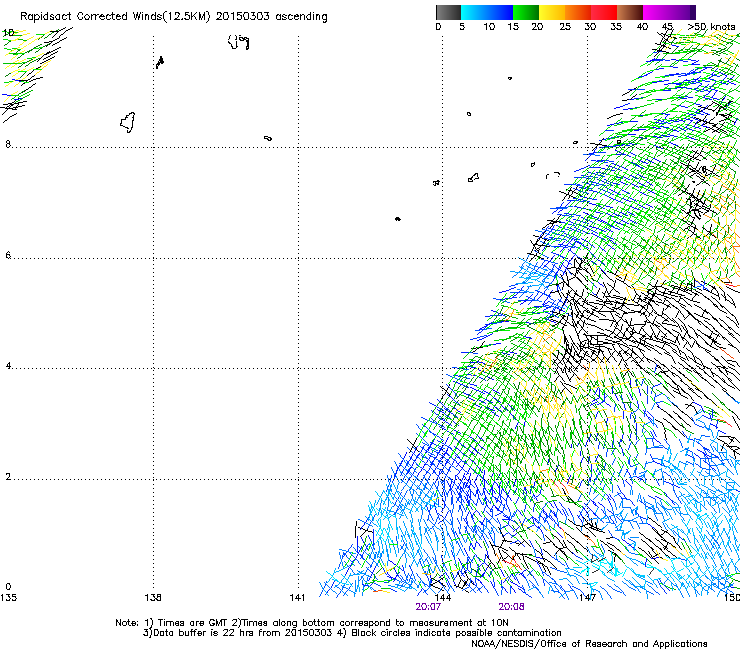Screen dimensions: 740x650
Task: Click longitude label "135"
Action: tap(8, 598)
